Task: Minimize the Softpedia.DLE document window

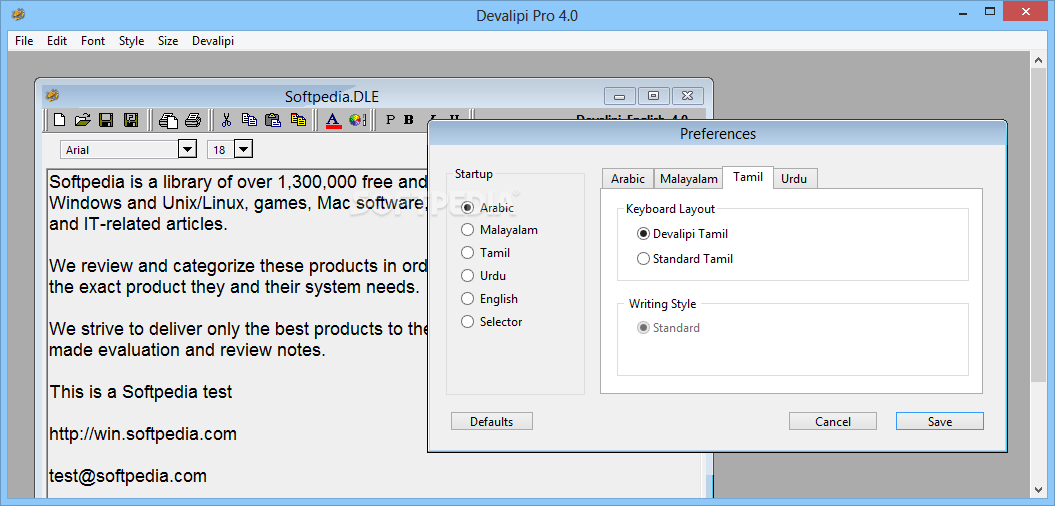Action: point(620,96)
